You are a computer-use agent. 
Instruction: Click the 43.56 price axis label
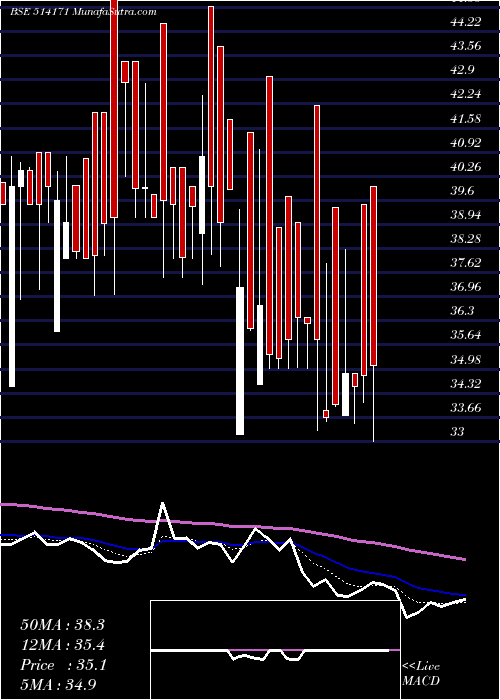(467, 46)
